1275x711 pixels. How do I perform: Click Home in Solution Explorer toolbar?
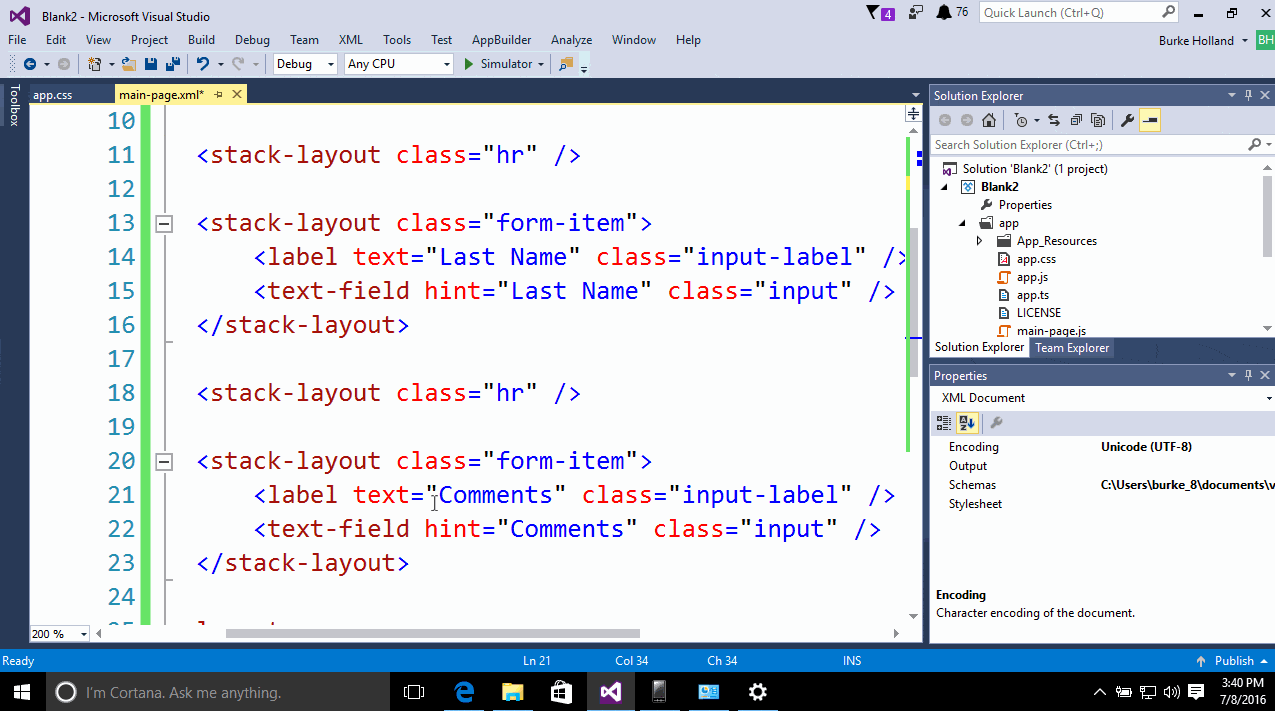pos(988,119)
